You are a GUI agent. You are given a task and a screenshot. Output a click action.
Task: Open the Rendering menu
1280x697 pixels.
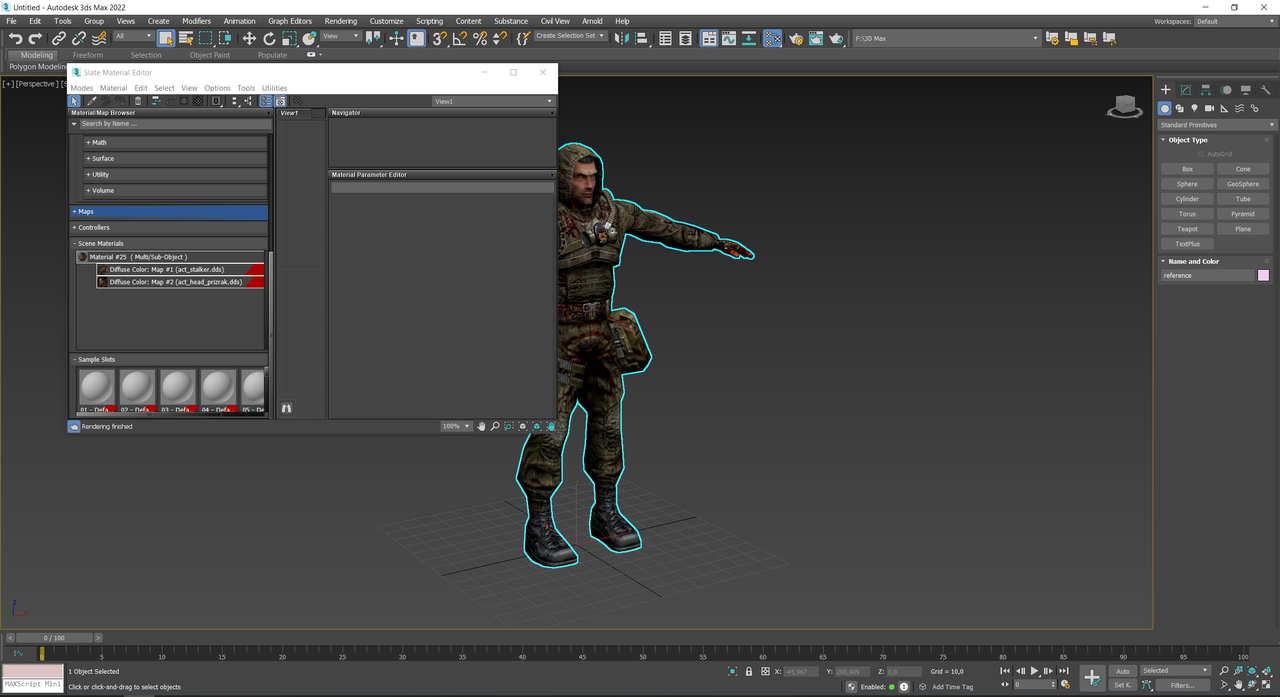(340, 21)
